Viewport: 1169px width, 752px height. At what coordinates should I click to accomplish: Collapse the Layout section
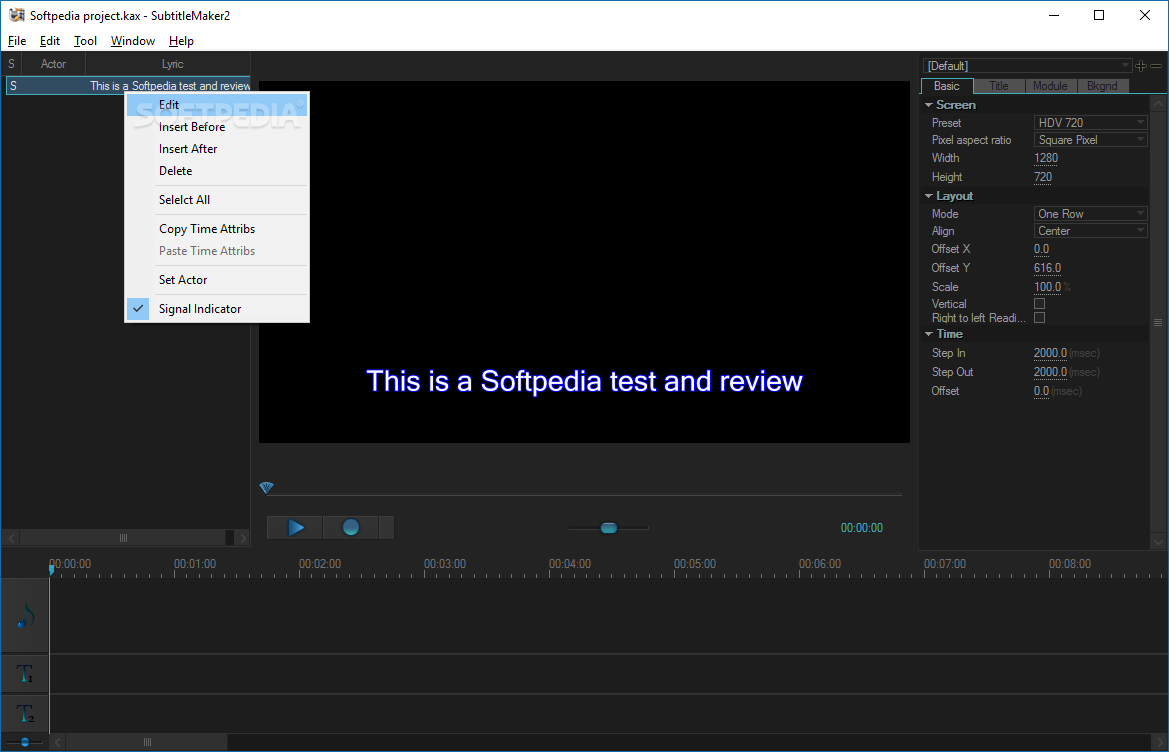coord(929,196)
